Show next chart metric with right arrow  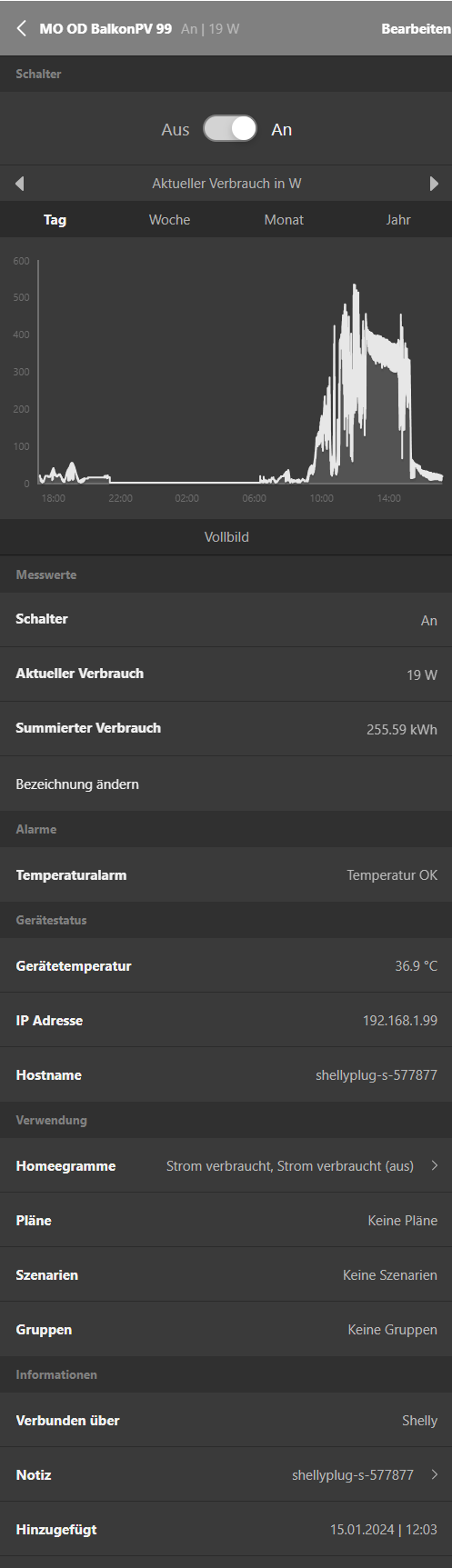tap(434, 184)
